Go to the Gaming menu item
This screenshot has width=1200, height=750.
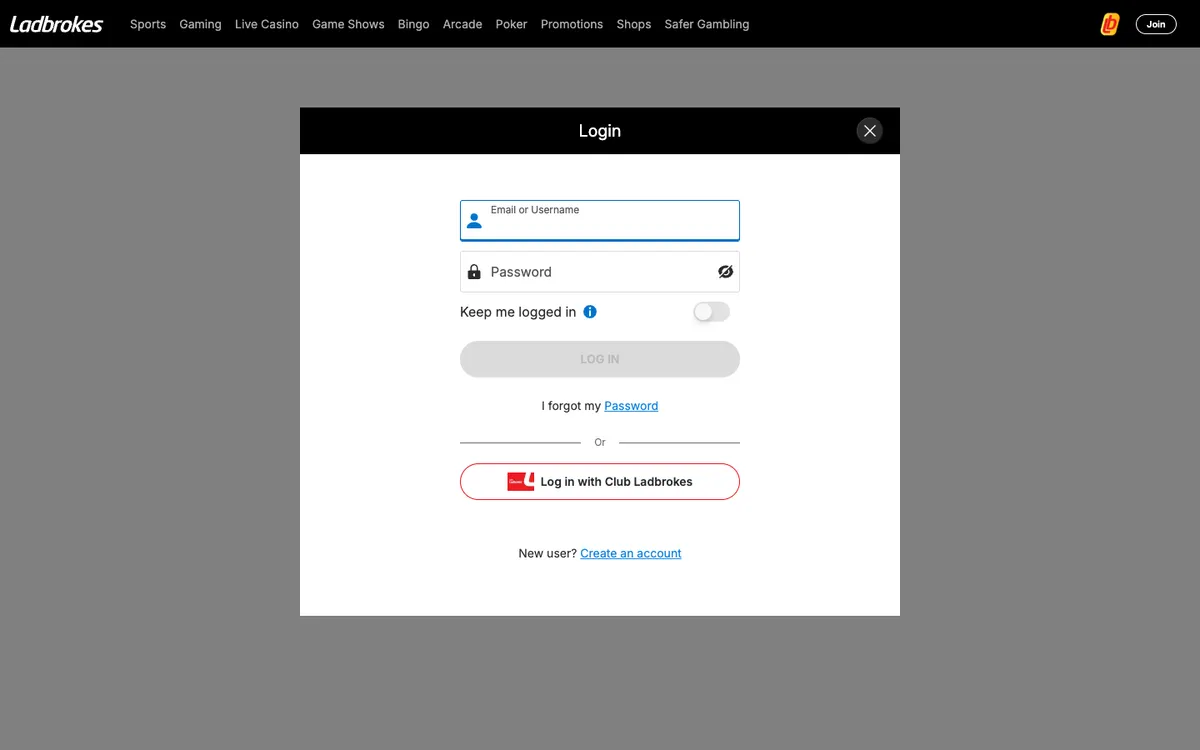200,24
